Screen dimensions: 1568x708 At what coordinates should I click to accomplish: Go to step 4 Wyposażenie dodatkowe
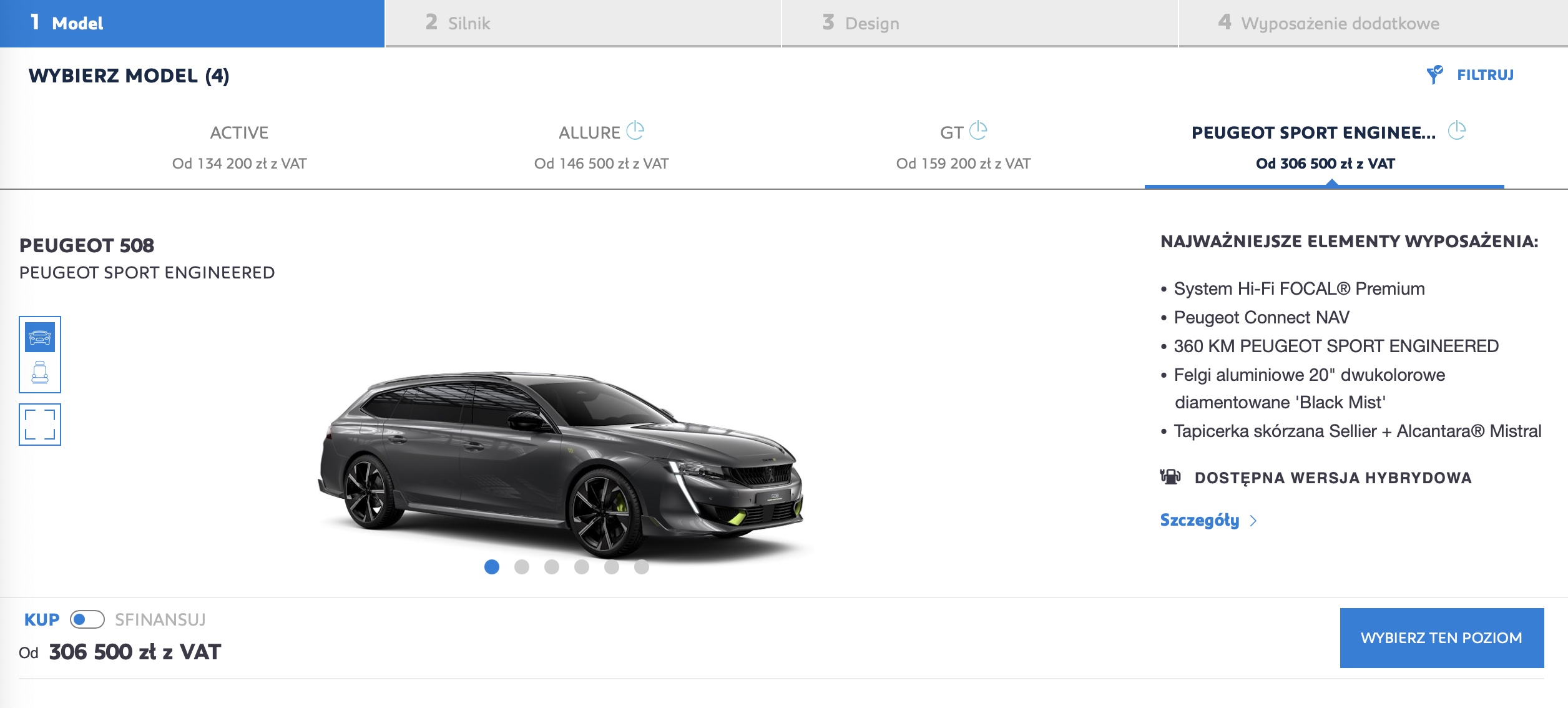(x=1373, y=23)
